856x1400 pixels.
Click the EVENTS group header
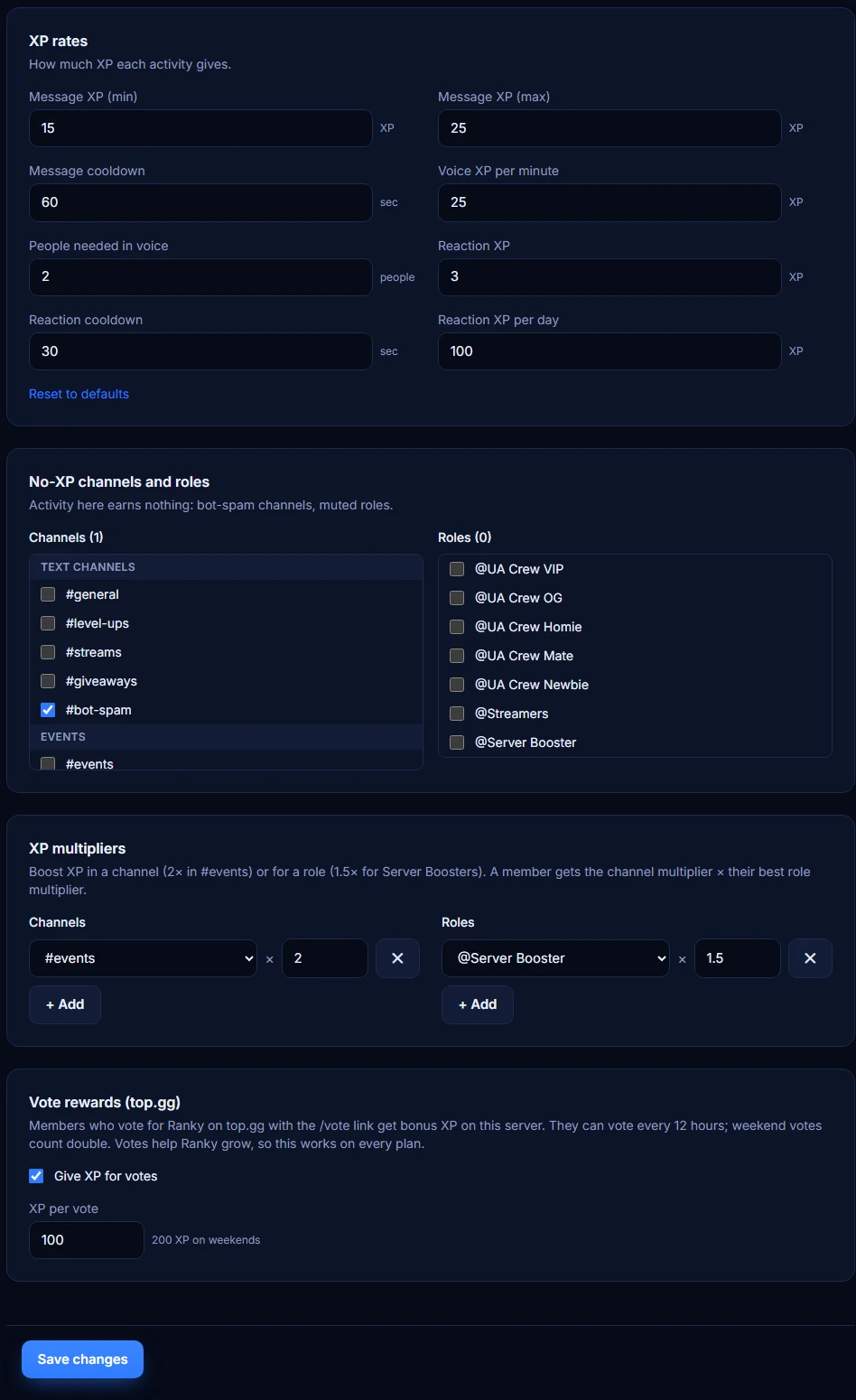tap(226, 737)
